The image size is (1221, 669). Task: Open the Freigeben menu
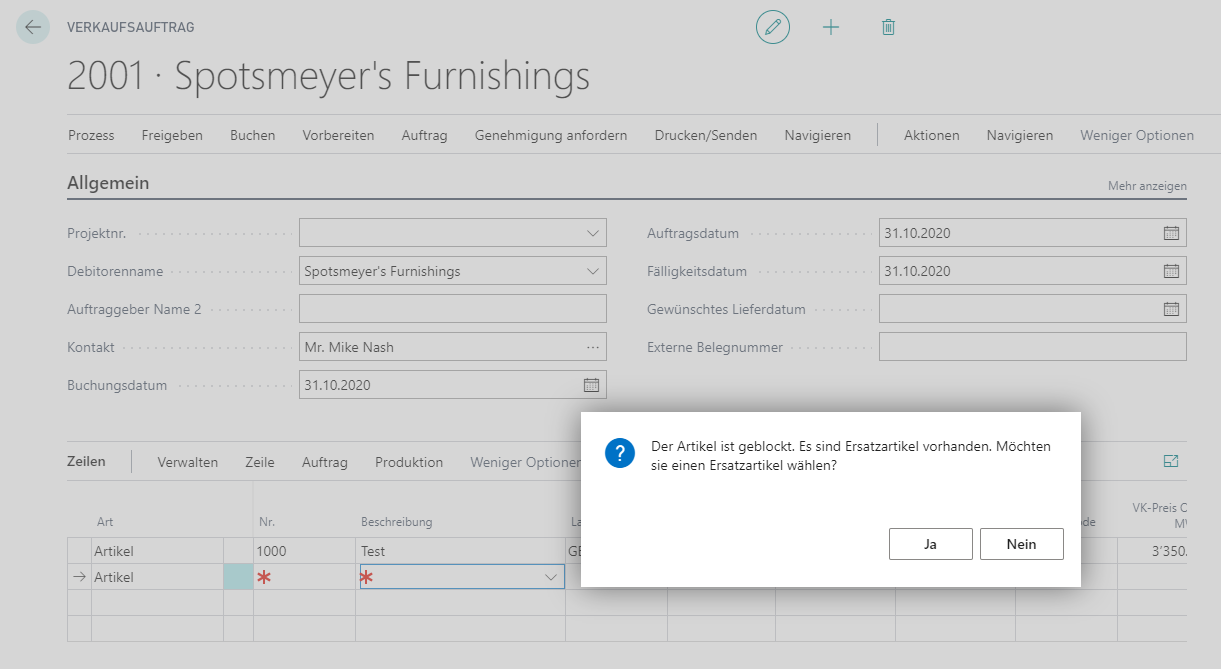coord(172,135)
